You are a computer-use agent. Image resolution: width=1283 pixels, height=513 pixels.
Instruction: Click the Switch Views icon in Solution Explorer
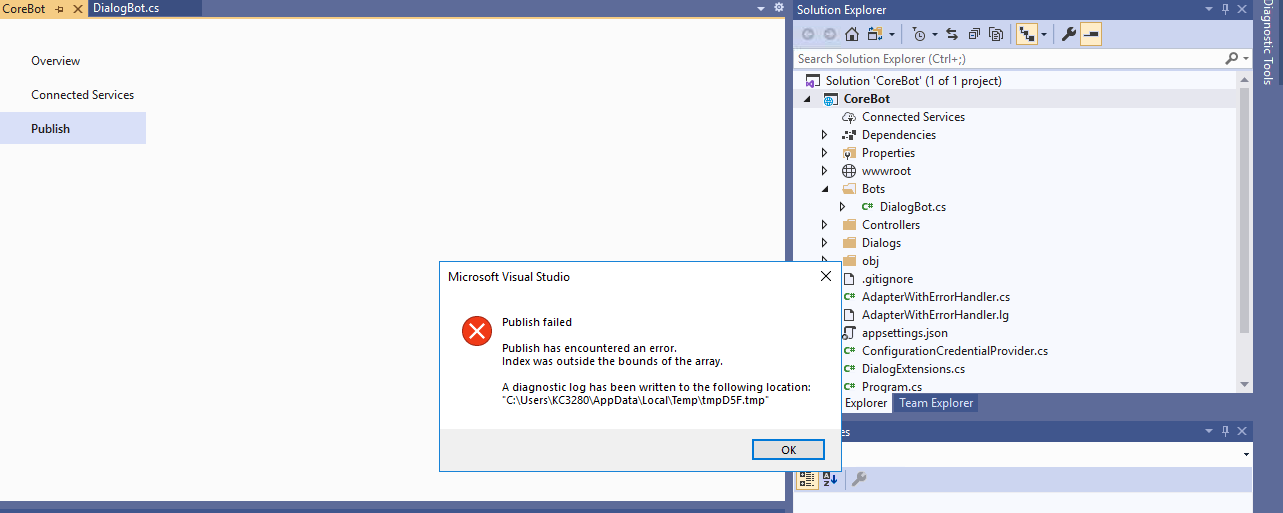pyautogui.click(x=875, y=34)
